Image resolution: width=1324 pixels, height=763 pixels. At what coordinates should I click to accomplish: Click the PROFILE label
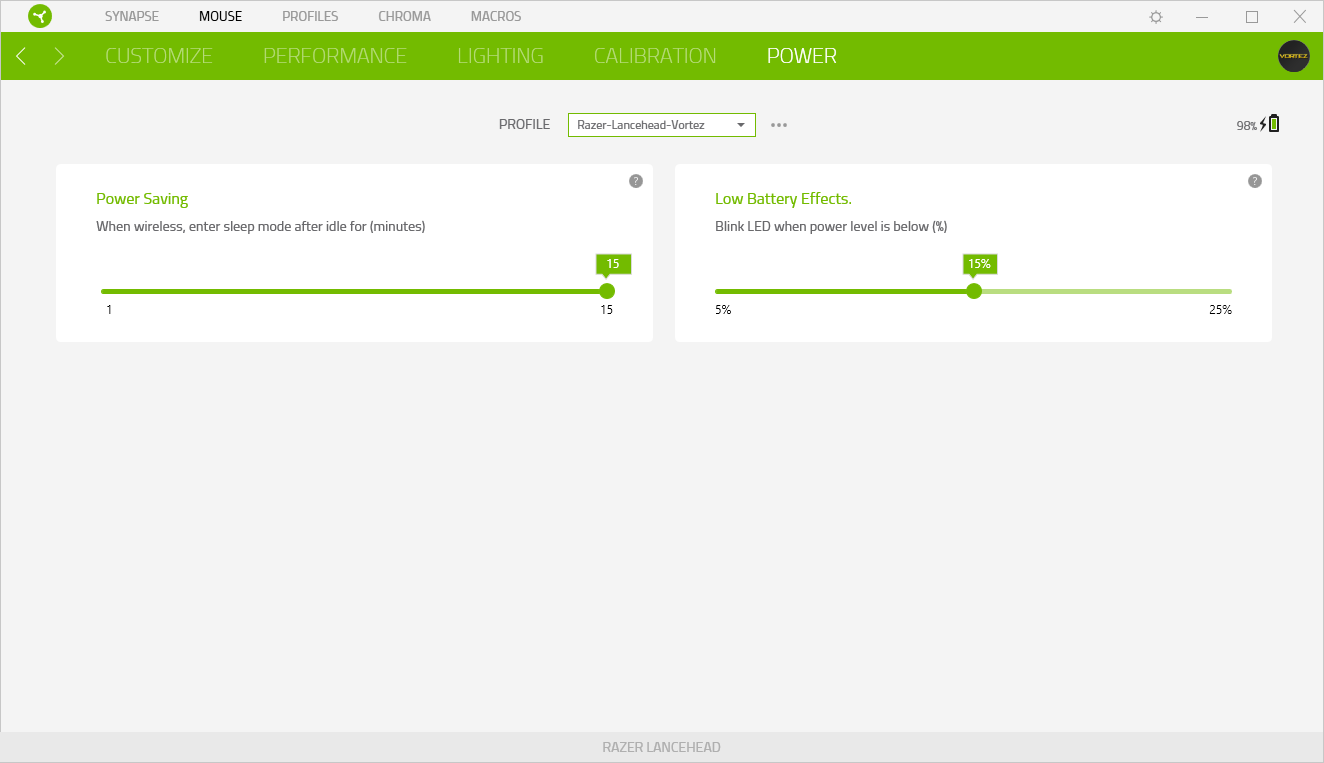point(524,125)
